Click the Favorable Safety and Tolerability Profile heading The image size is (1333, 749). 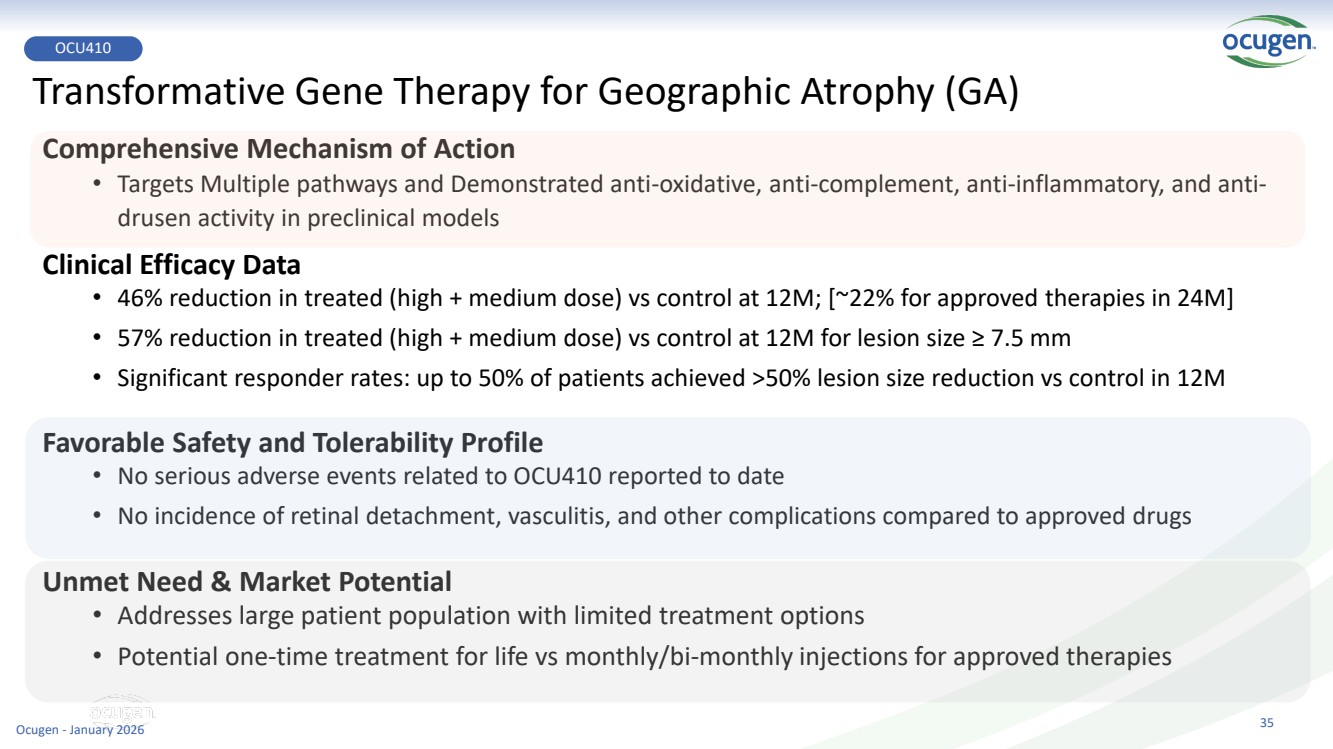tap(292, 442)
